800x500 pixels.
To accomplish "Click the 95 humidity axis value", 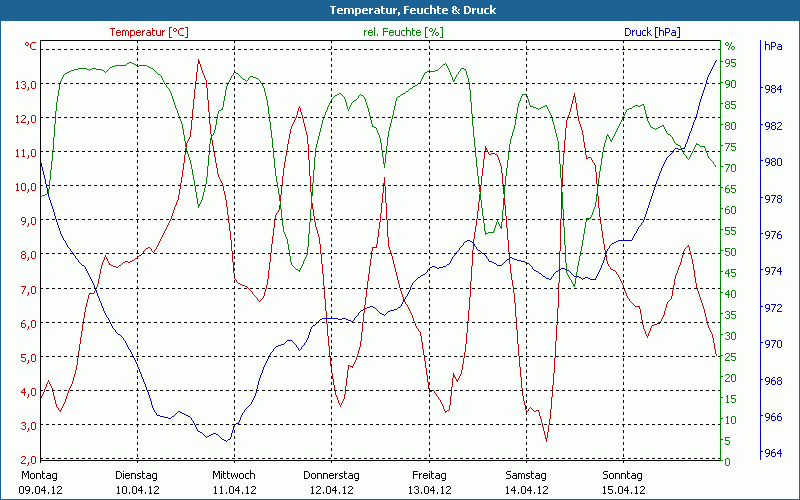I will [x=731, y=63].
